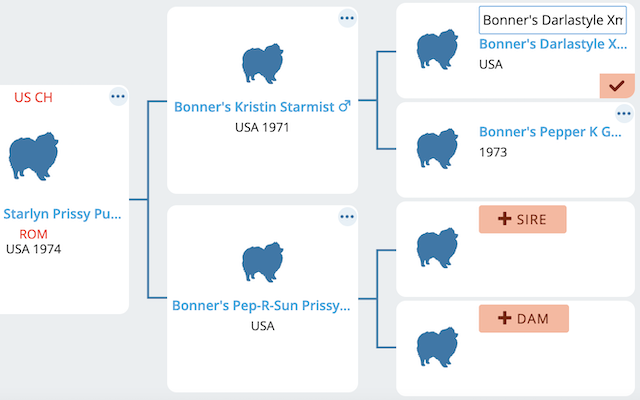640x400 pixels.
Task: Open options menu for Bonner's Pep-R-Sun Prissy
Action: point(347,217)
